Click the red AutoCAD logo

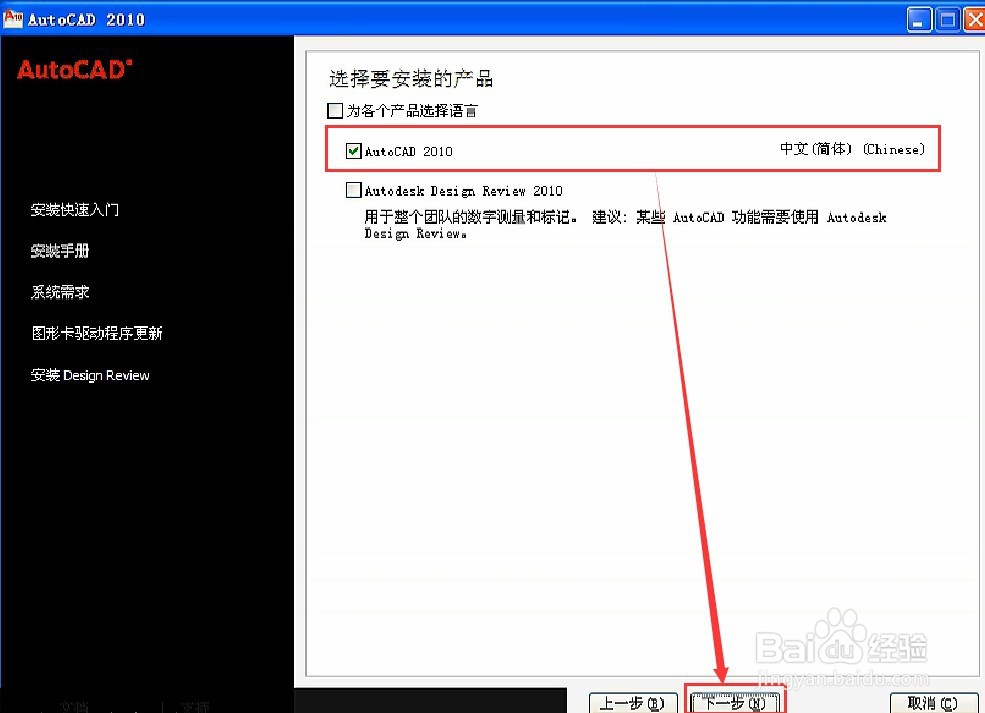pos(75,70)
